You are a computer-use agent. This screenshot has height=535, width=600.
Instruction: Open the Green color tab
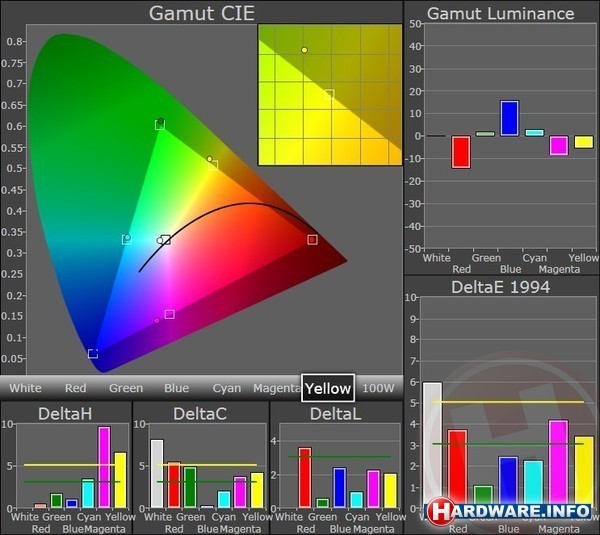pyautogui.click(x=126, y=388)
